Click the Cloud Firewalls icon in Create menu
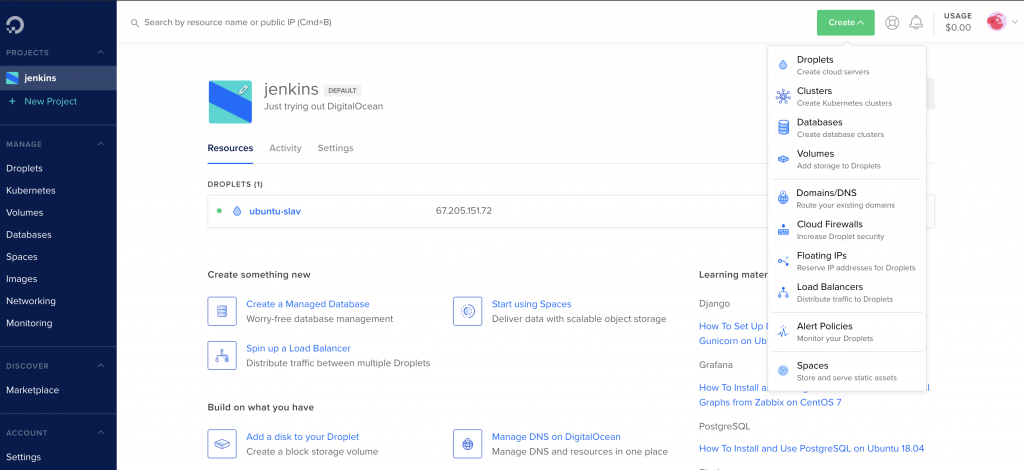 click(x=783, y=229)
